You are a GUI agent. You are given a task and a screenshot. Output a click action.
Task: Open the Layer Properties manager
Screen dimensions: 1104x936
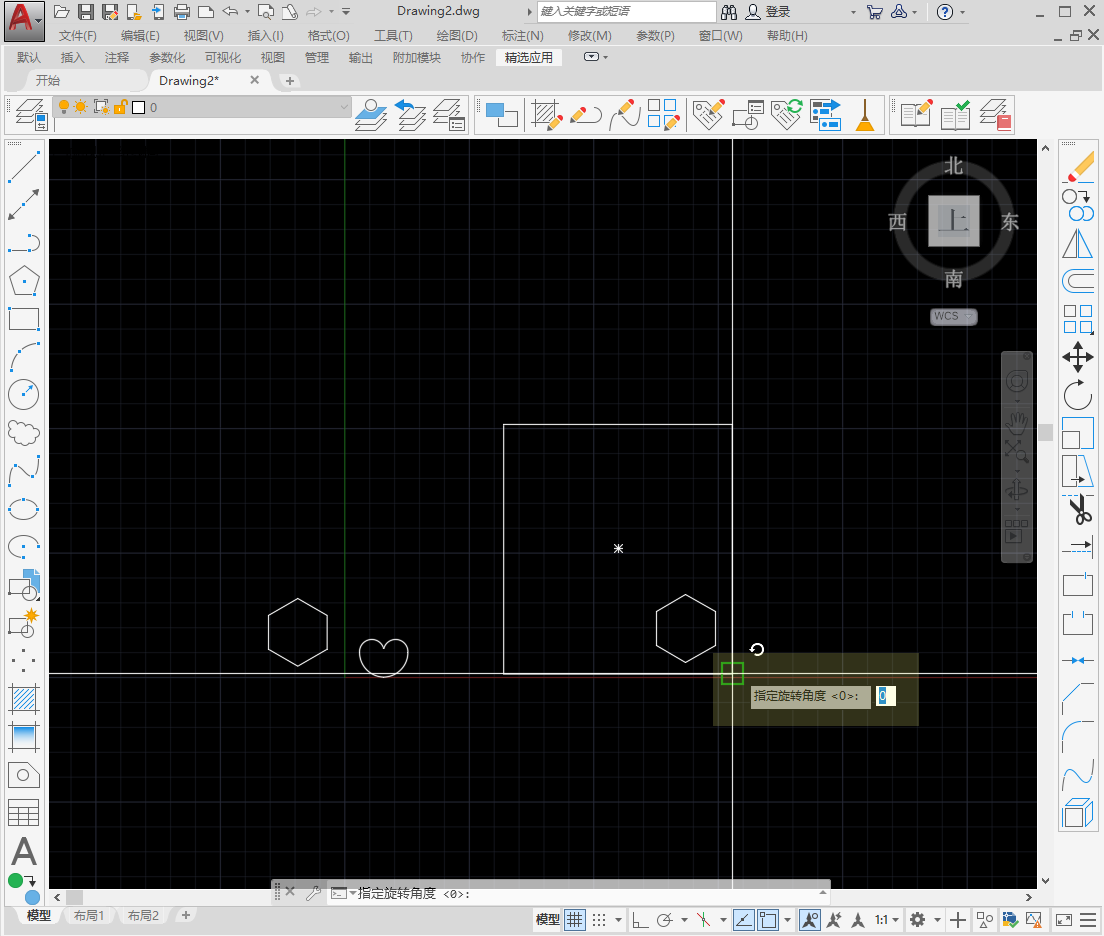click(x=31, y=115)
